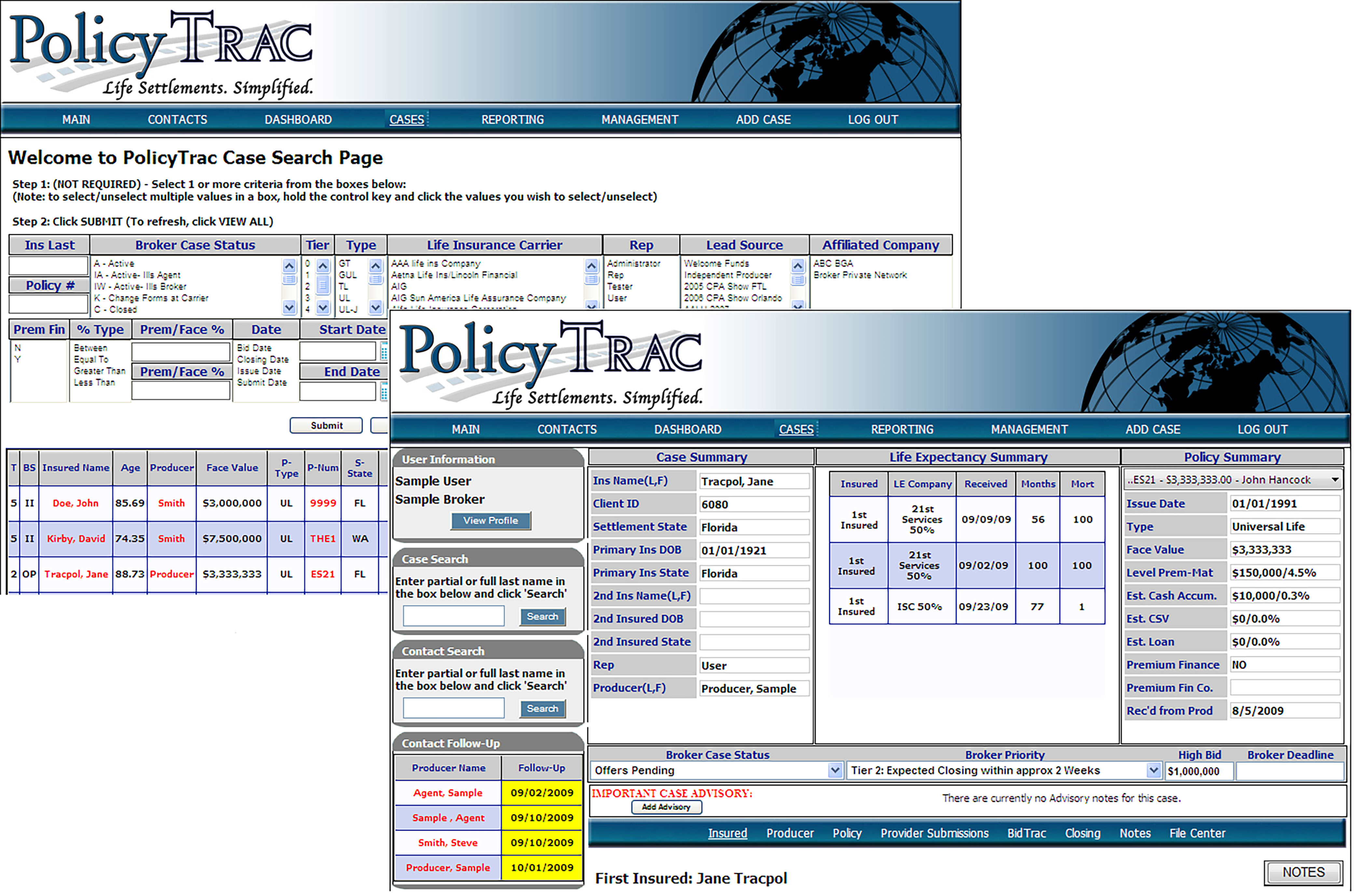
Task: Open DASHBOARD in back Case Search window
Action: (298, 120)
